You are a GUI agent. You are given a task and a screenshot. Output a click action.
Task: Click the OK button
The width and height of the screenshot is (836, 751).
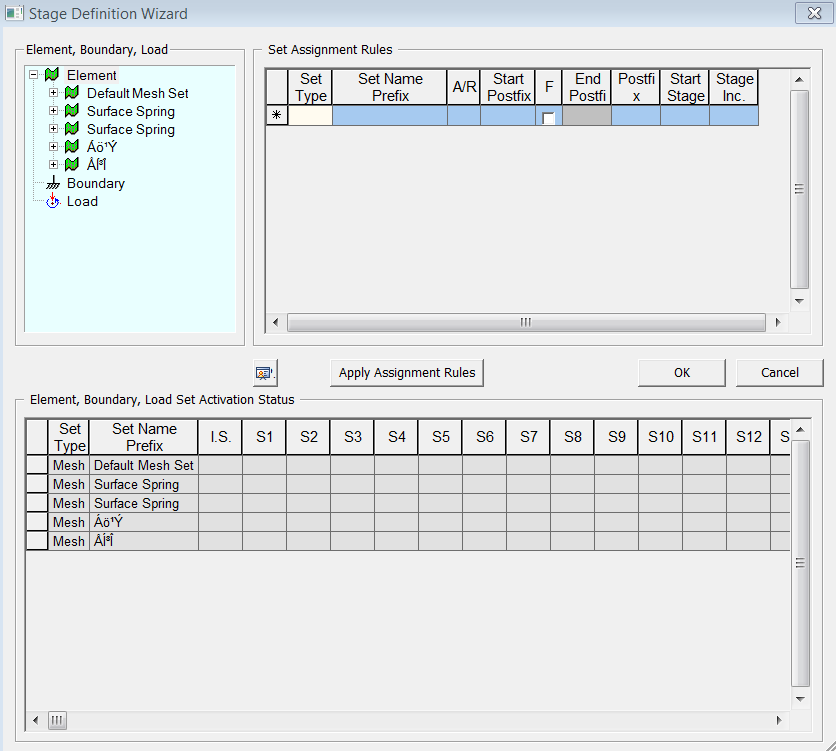coord(681,373)
